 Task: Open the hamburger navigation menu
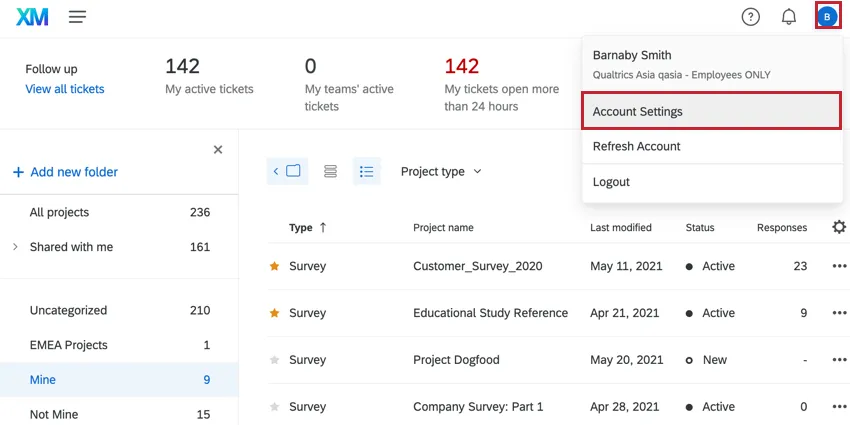point(77,17)
